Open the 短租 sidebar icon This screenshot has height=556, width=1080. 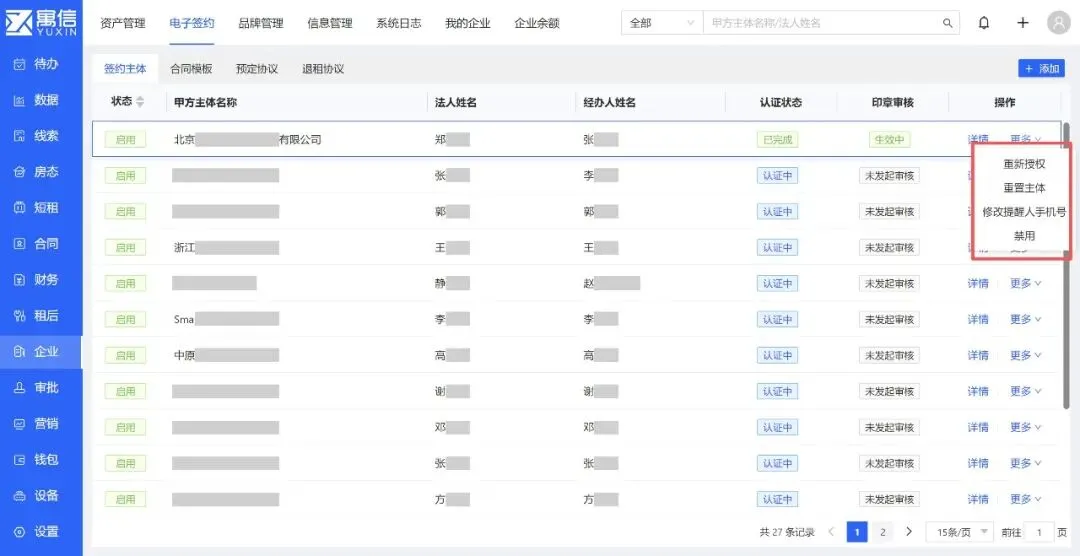tap(20, 207)
